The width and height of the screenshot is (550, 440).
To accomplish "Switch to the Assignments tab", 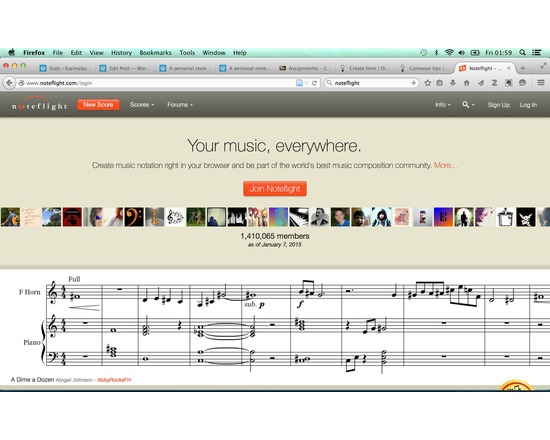I will 304,68.
